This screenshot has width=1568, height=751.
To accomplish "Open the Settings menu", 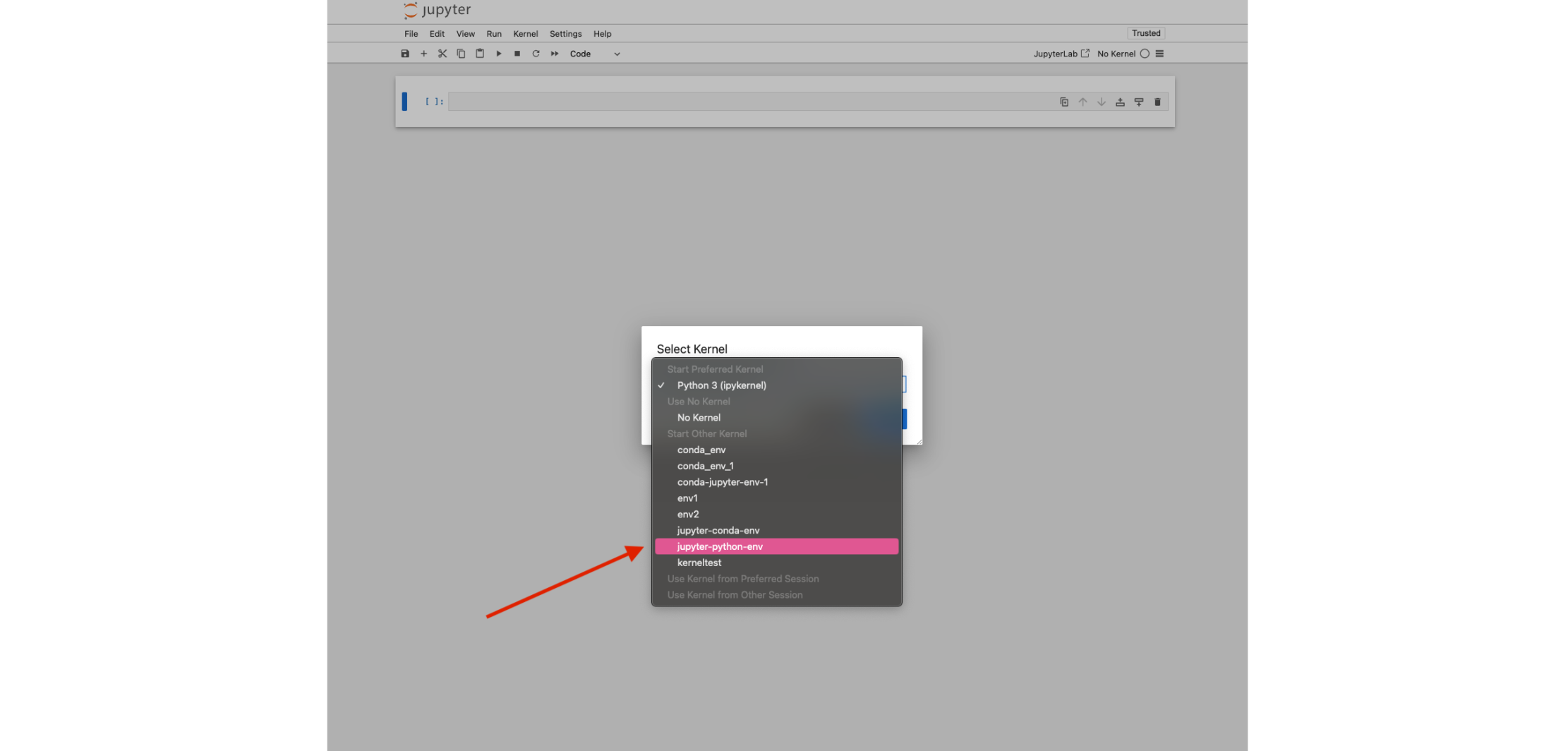I will (565, 34).
